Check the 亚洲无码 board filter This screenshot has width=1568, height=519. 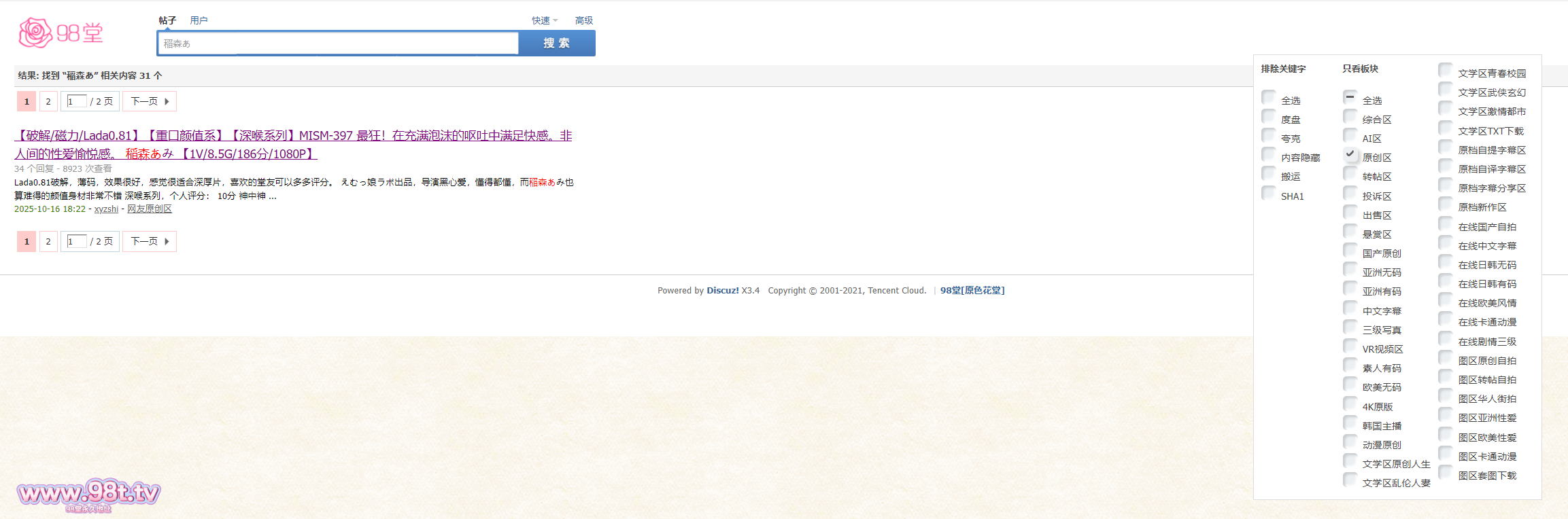(1350, 269)
